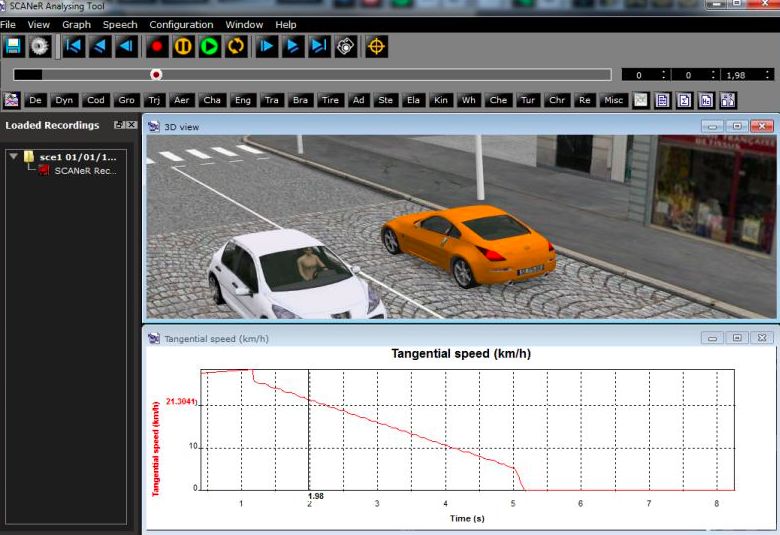
Task: Select the SCANeR Rec... tree item
Action: click(85, 171)
